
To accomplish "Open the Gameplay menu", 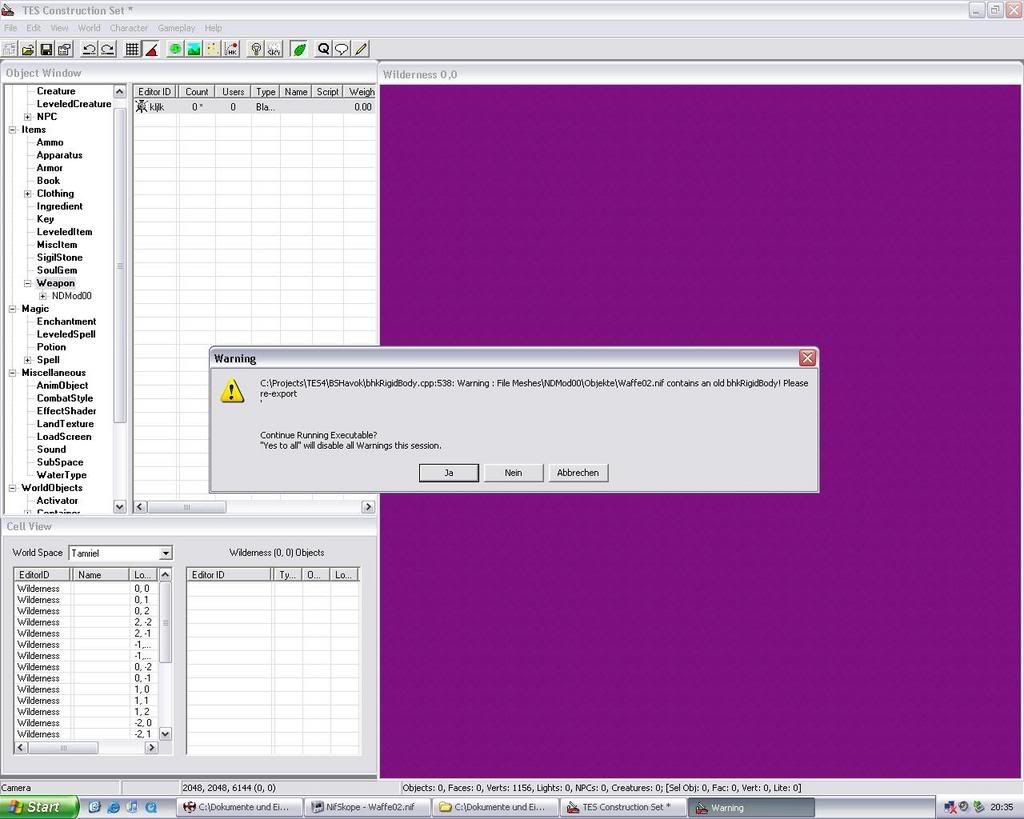I will tap(176, 28).
